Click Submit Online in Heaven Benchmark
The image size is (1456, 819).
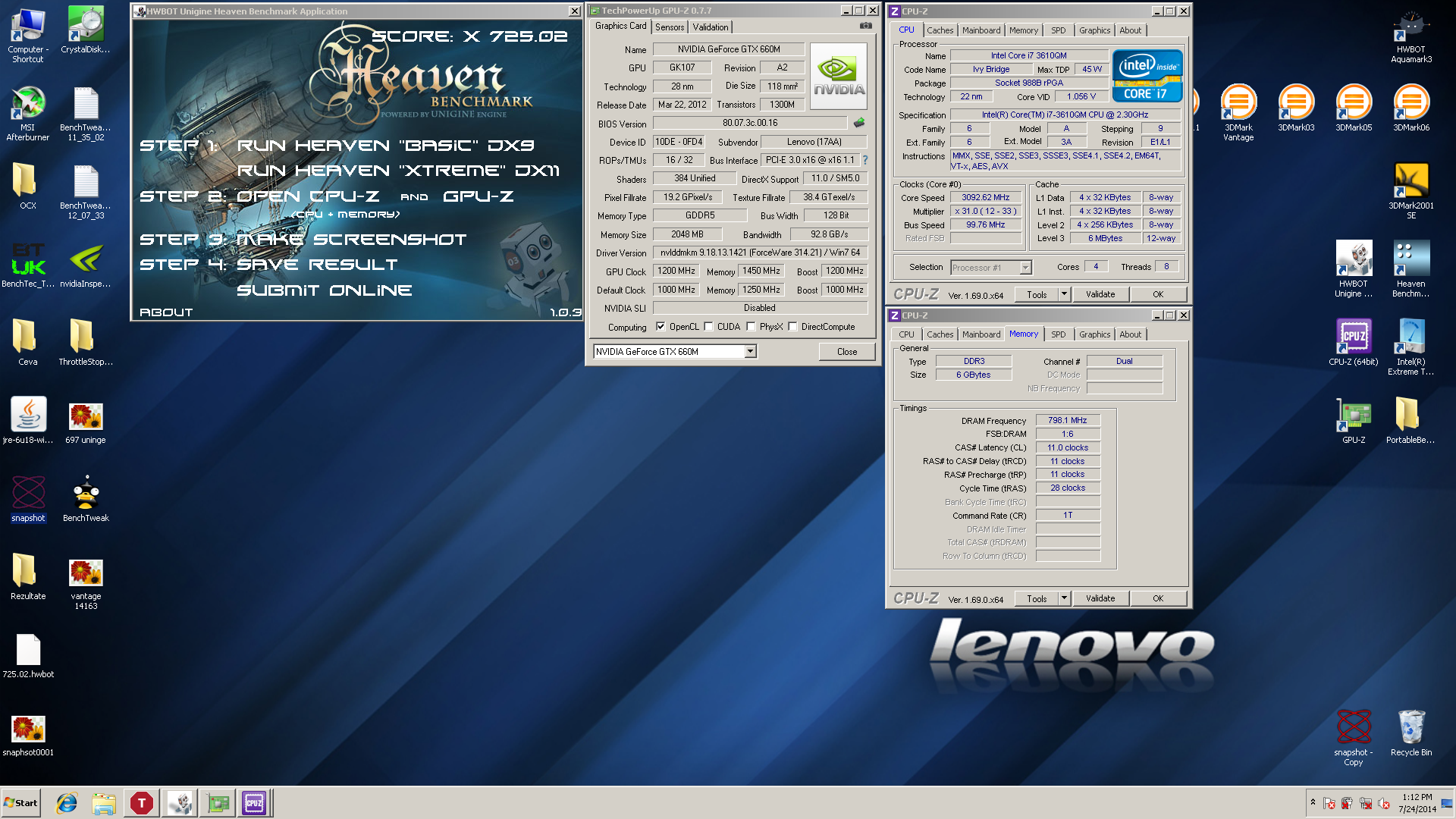tap(325, 290)
